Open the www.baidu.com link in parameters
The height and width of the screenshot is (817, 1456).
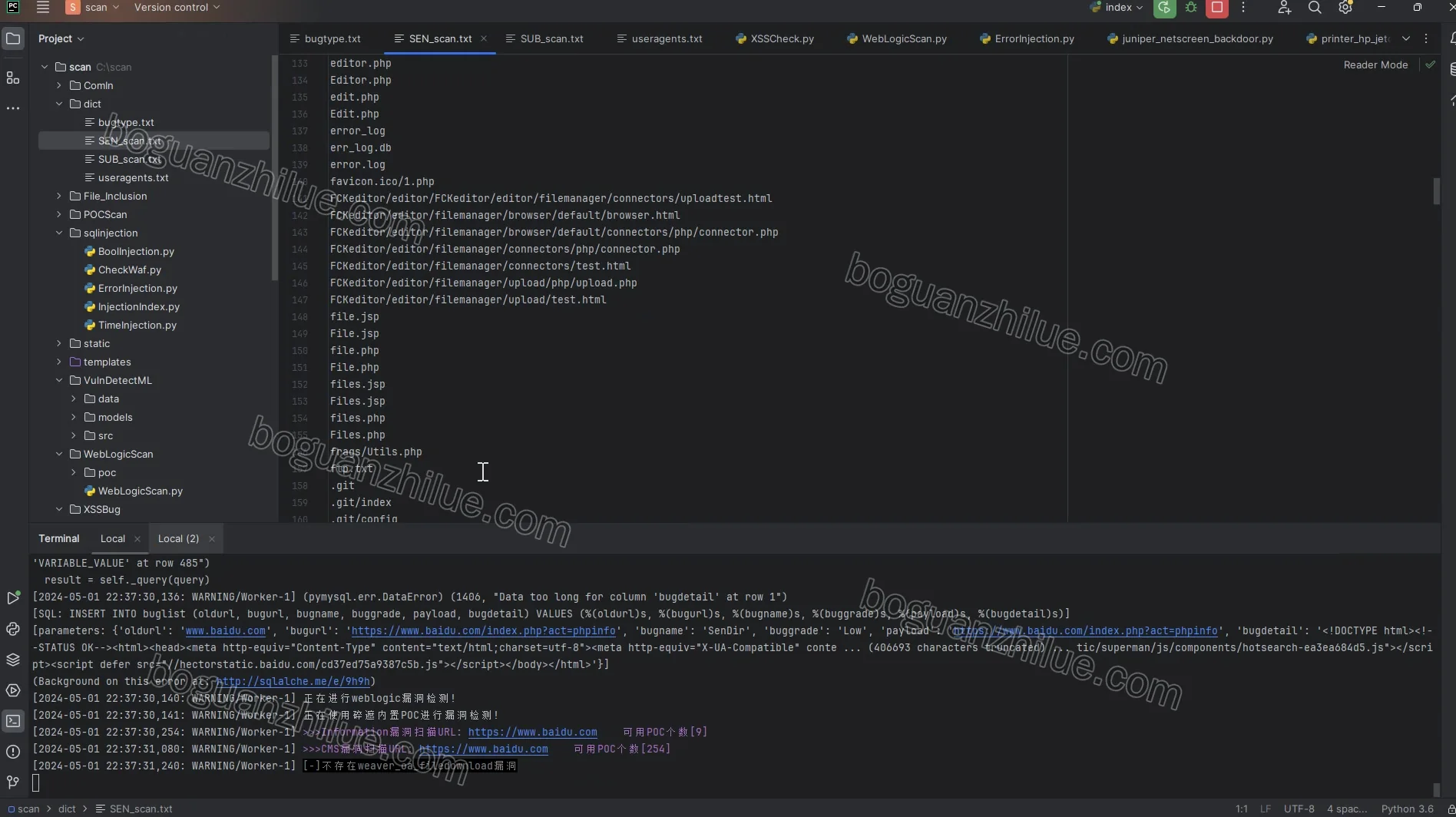tap(225, 631)
